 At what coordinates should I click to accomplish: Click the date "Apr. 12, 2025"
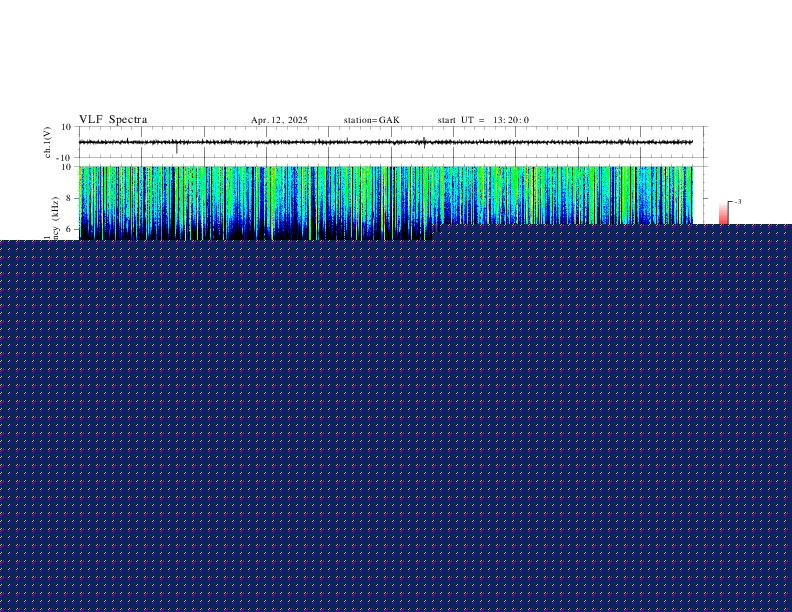click(279, 120)
